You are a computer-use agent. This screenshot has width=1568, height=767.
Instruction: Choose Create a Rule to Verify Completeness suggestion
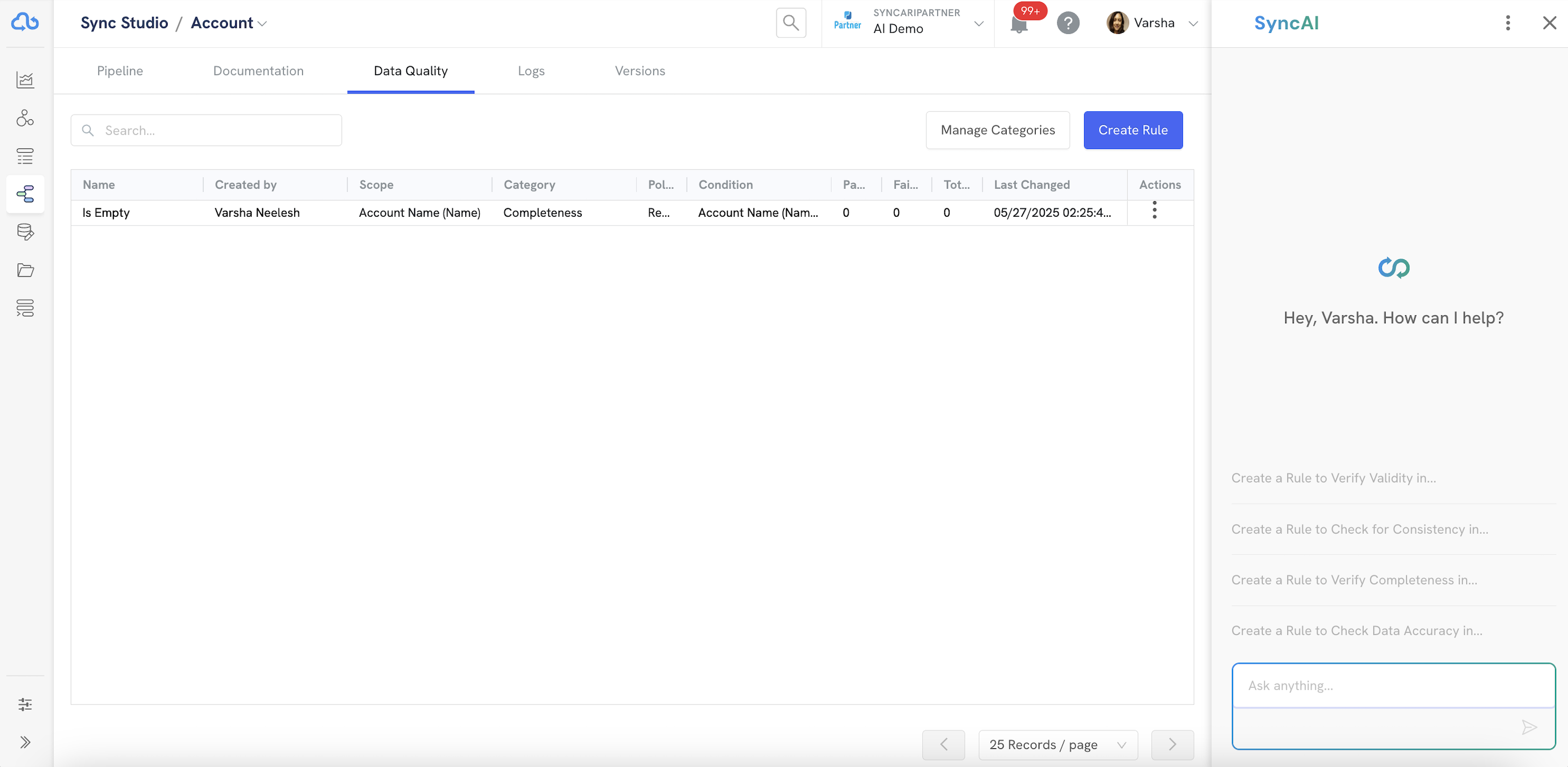click(x=1354, y=579)
